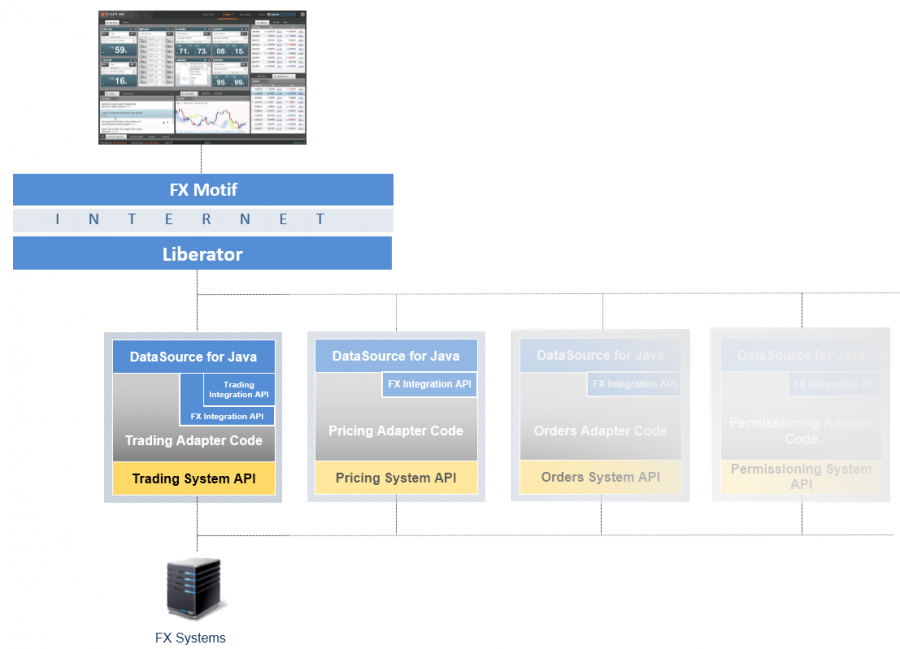Click the INTERNET band
The height and width of the screenshot is (649, 900).
click(203, 220)
